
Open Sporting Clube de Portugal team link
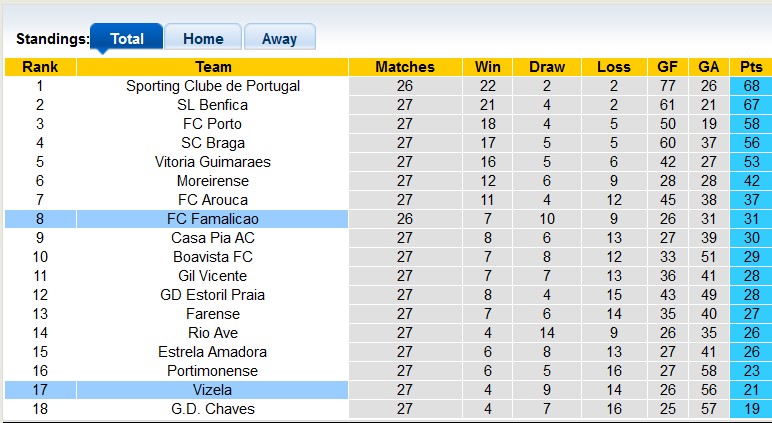pyautogui.click(x=213, y=86)
